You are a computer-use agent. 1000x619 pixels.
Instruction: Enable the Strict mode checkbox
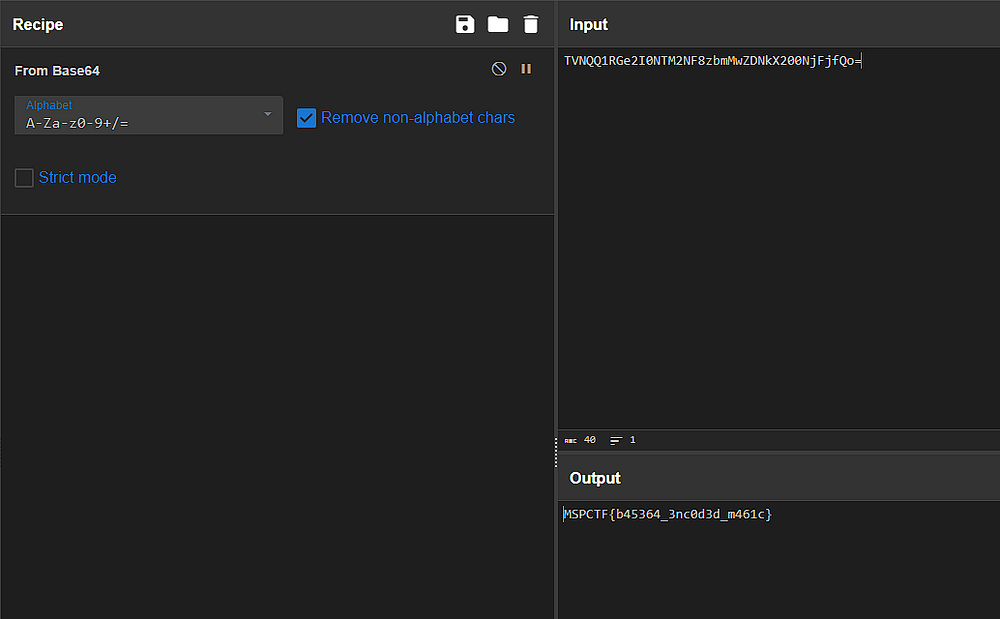tap(24, 178)
